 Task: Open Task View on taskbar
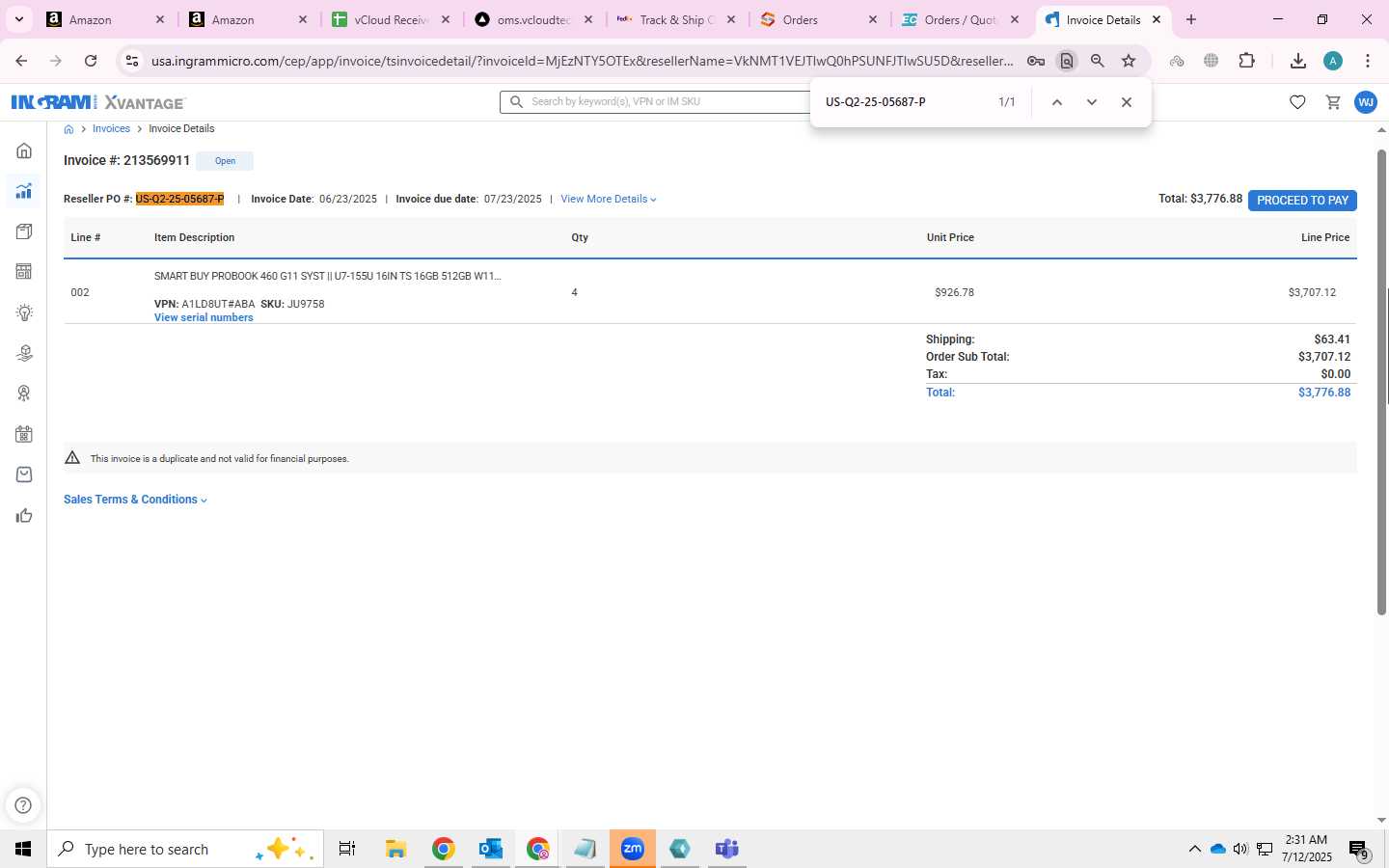tap(347, 849)
